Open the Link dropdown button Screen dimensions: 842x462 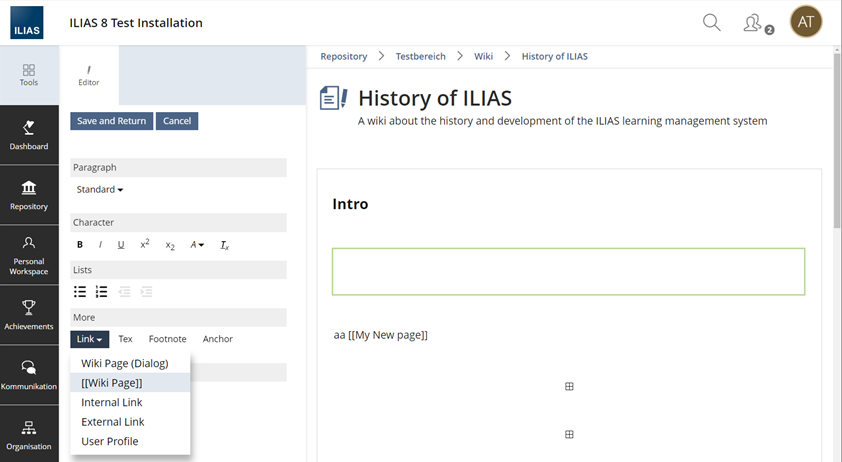(90, 339)
